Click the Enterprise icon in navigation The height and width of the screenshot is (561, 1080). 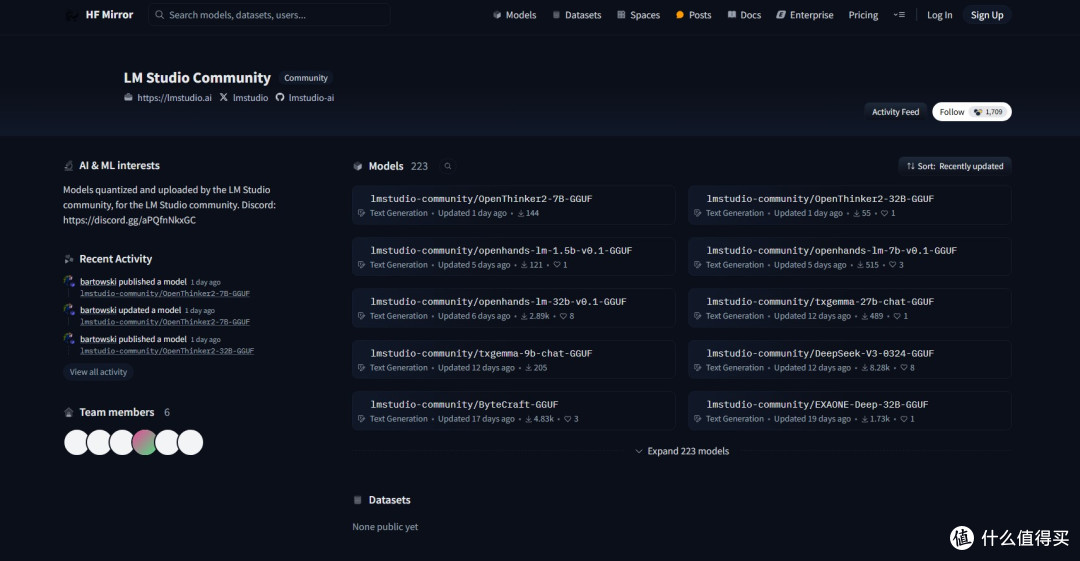pyautogui.click(x=780, y=15)
